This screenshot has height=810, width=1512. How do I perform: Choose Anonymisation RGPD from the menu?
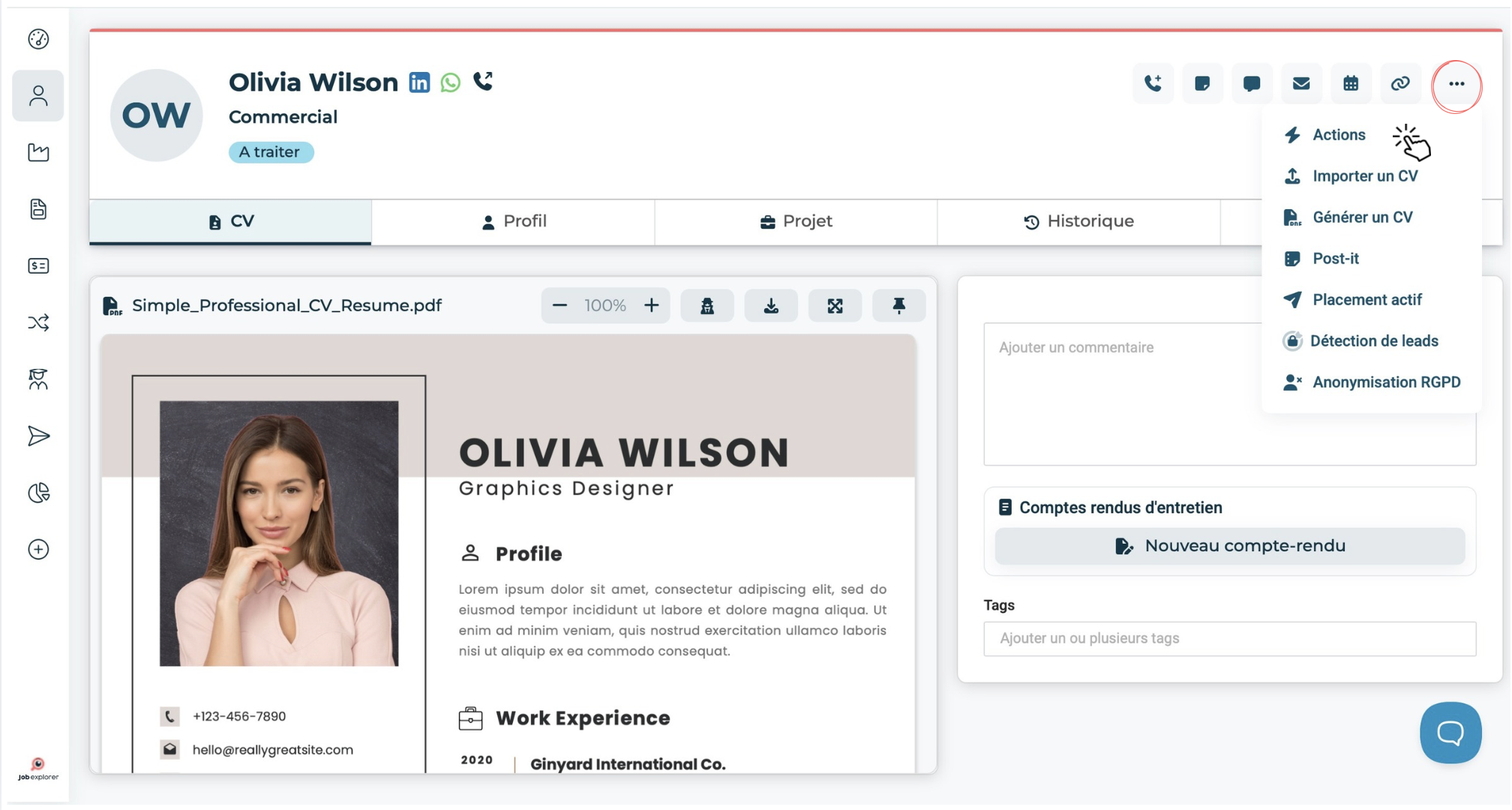(1386, 382)
